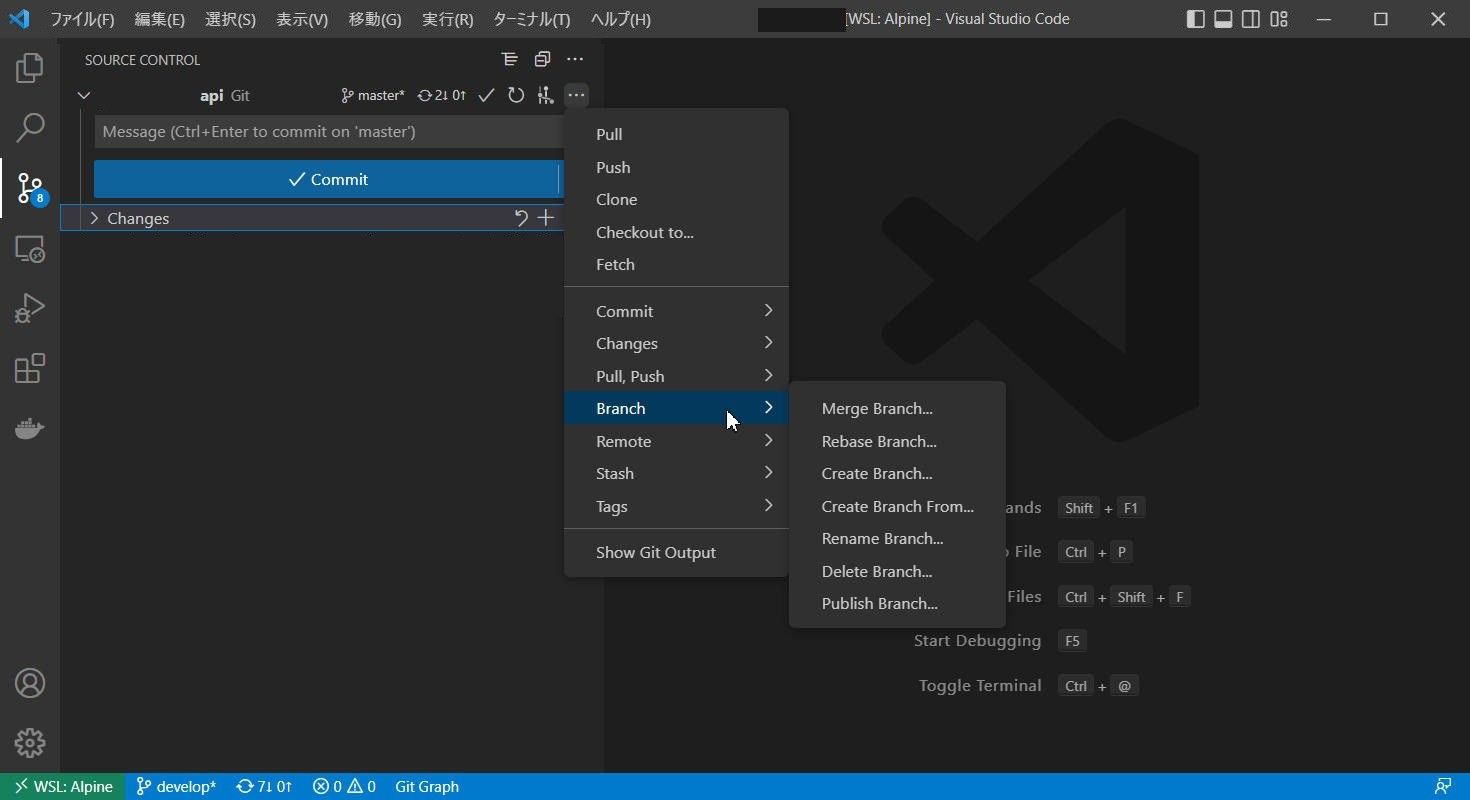Choose Fetch in the Git menu
The width and height of the screenshot is (1470, 800).
[x=615, y=264]
